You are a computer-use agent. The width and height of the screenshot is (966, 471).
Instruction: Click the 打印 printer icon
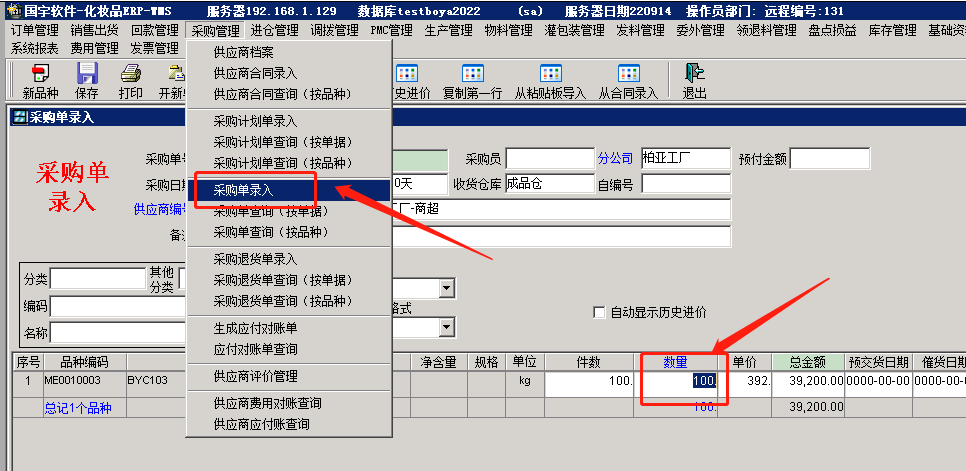pyautogui.click(x=130, y=73)
